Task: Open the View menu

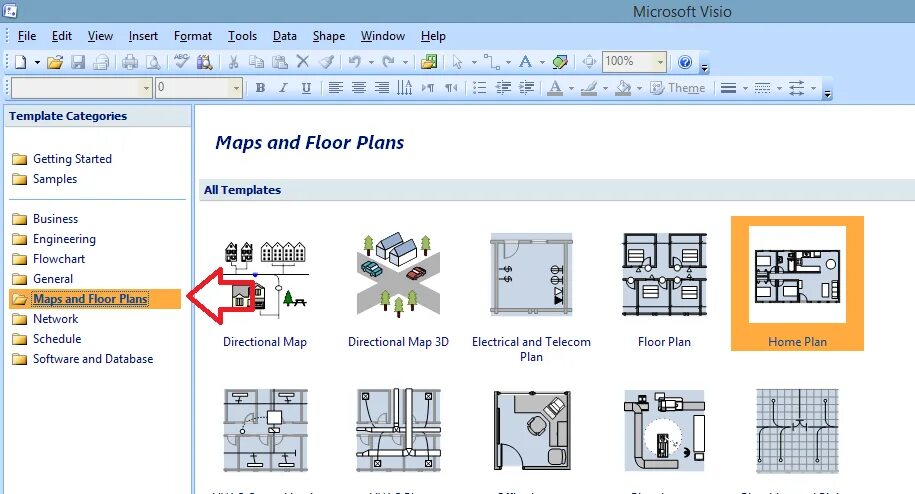Action: (x=100, y=36)
